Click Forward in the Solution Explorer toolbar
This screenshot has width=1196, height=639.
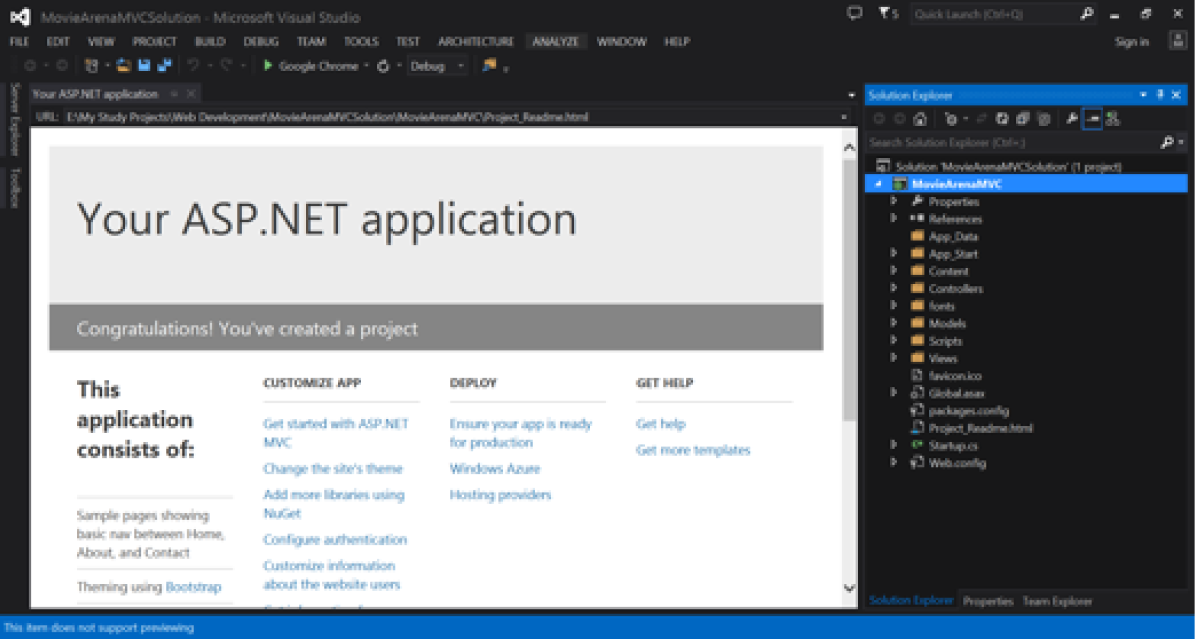[x=899, y=119]
